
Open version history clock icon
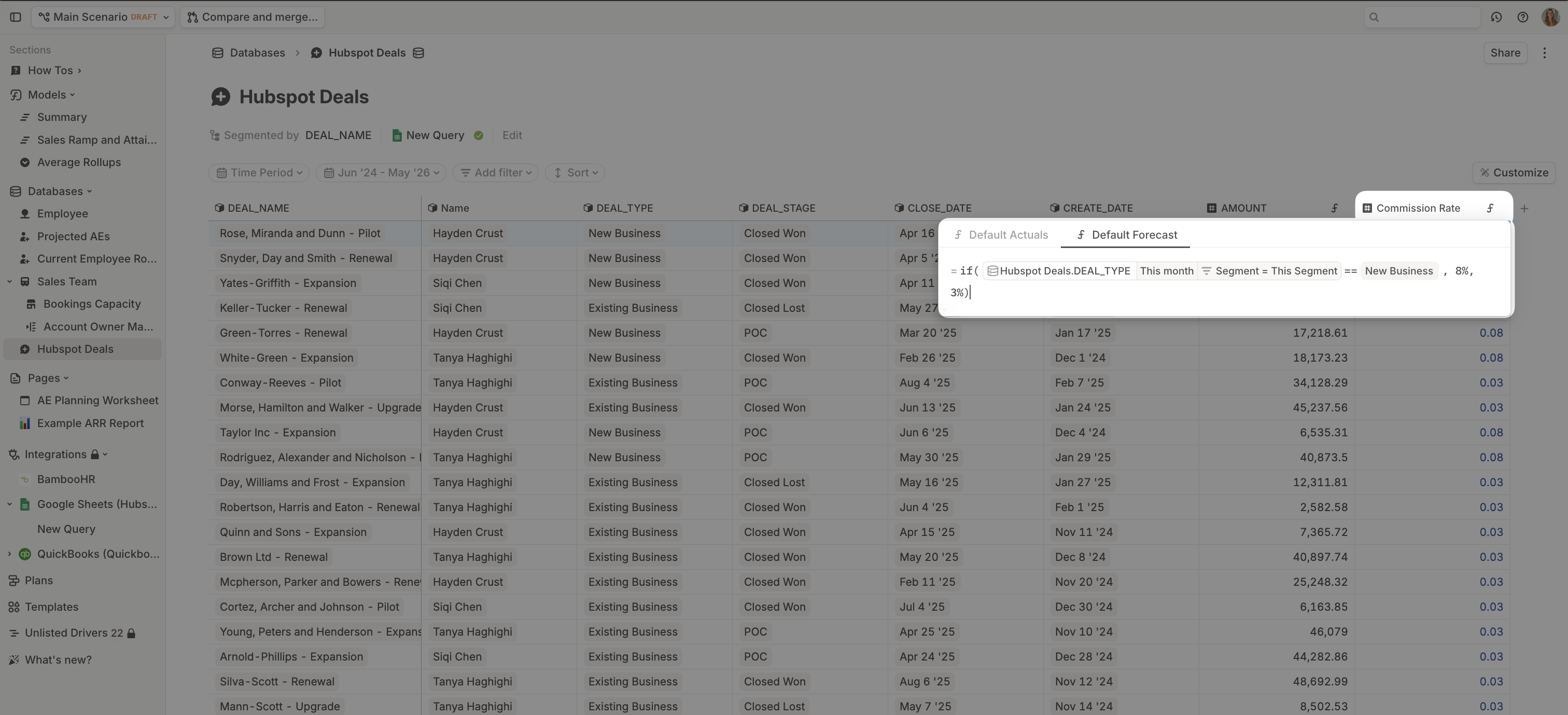tap(1496, 17)
